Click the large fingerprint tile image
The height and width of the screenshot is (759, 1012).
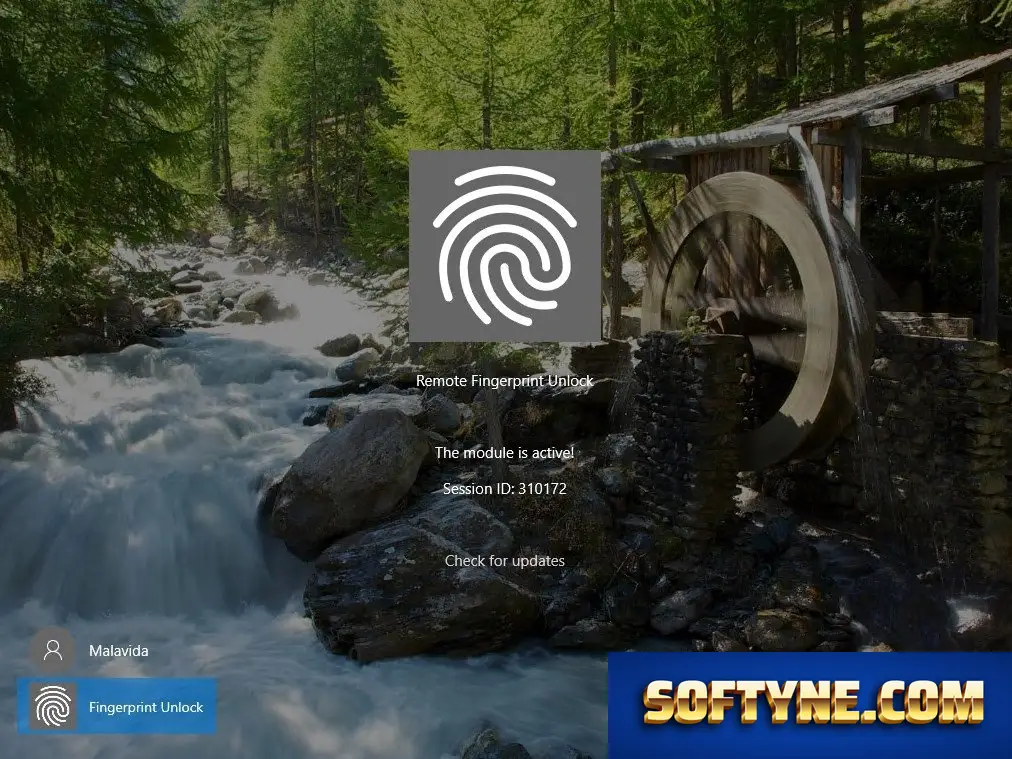point(505,246)
